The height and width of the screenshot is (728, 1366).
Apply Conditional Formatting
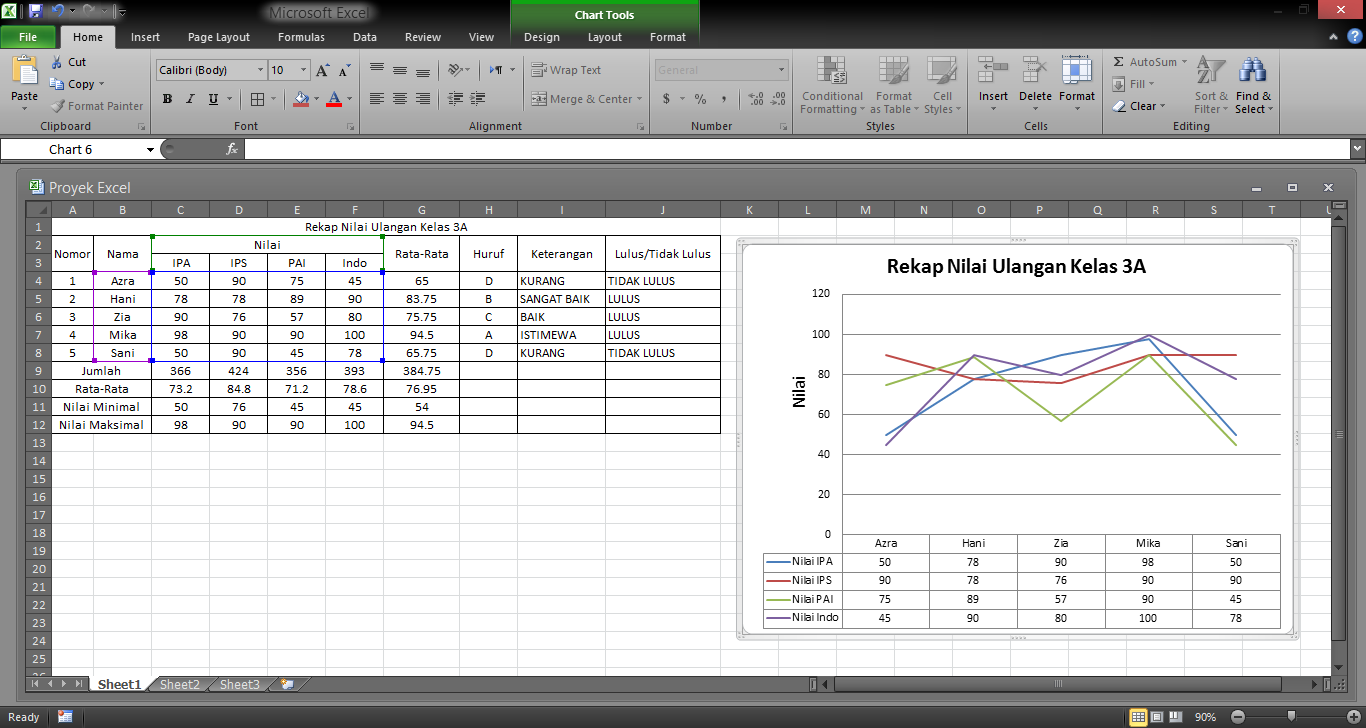coord(831,87)
